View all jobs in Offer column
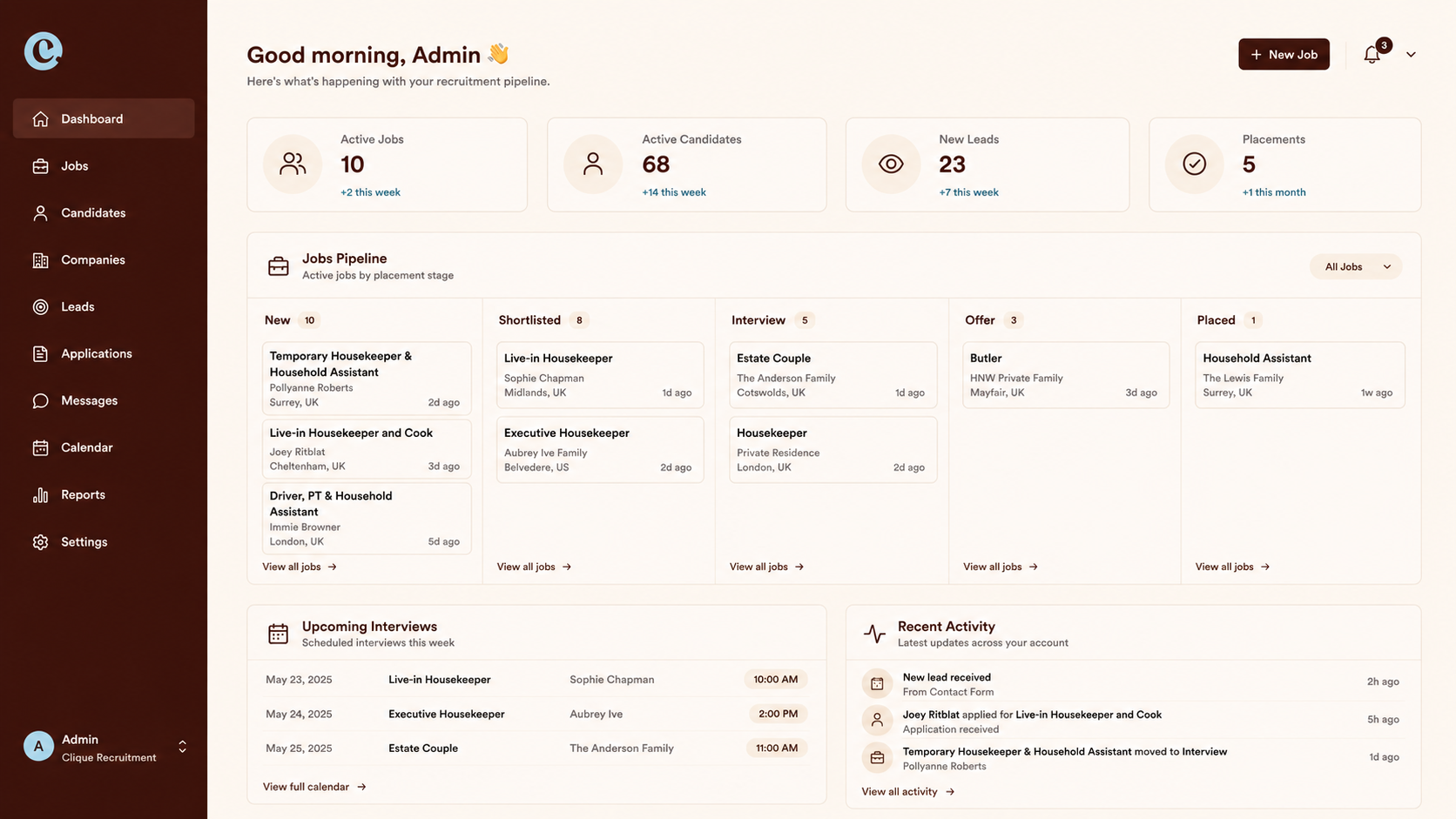Viewport: 1456px width, 819px height. 1000,567
